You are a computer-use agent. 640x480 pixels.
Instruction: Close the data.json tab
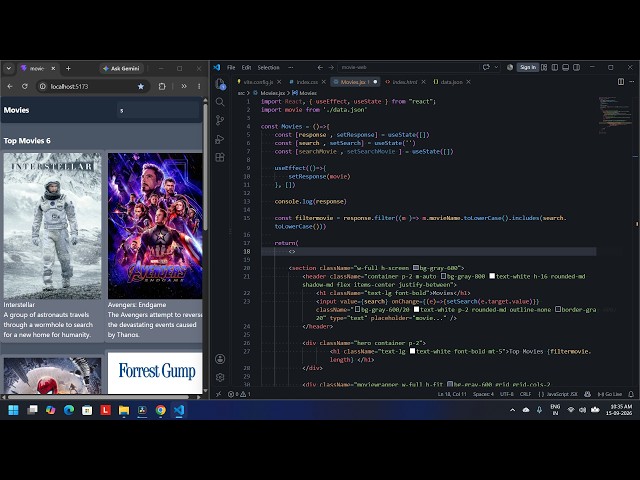point(469,82)
